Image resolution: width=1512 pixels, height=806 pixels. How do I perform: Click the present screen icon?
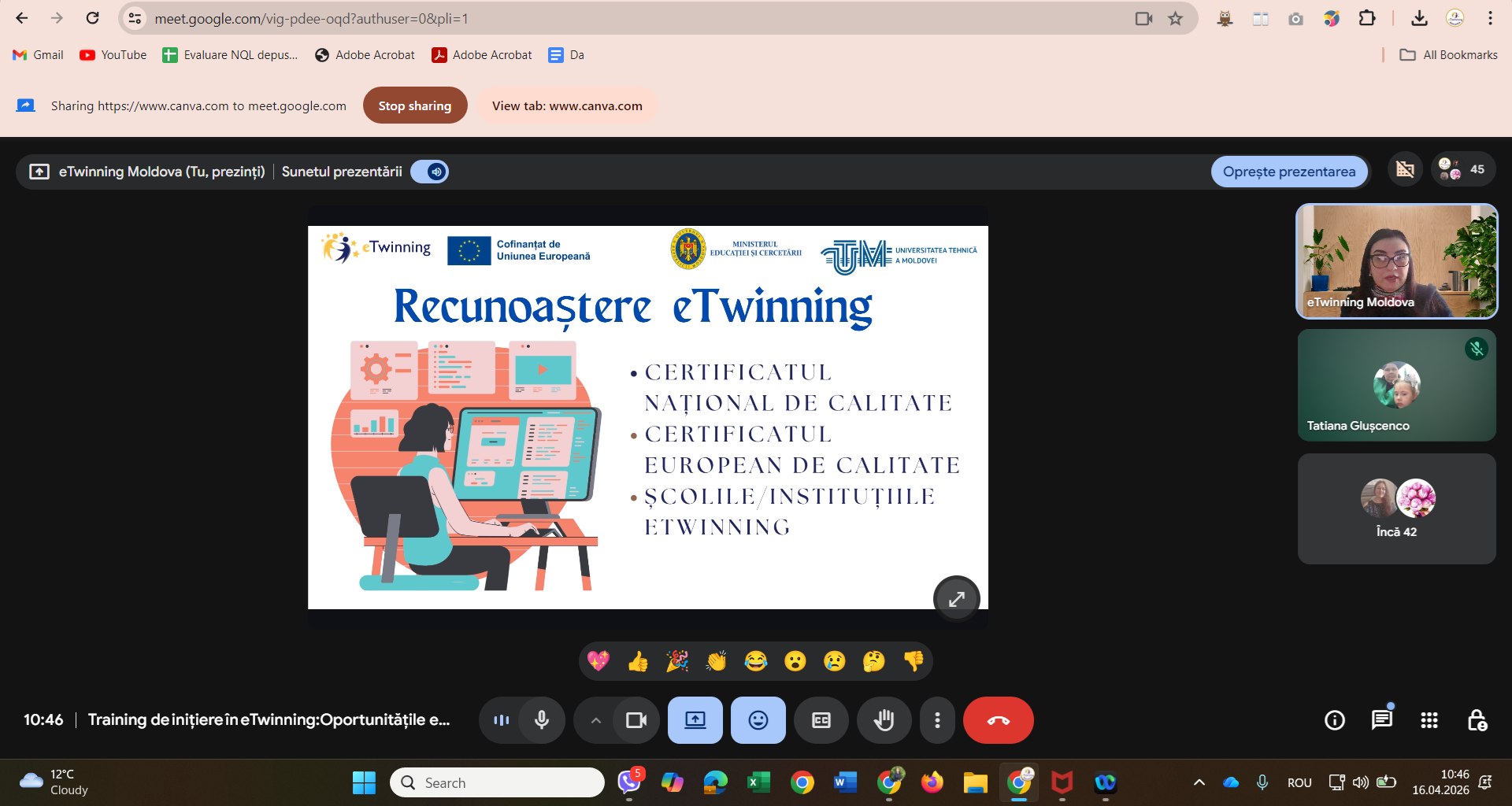coord(695,720)
